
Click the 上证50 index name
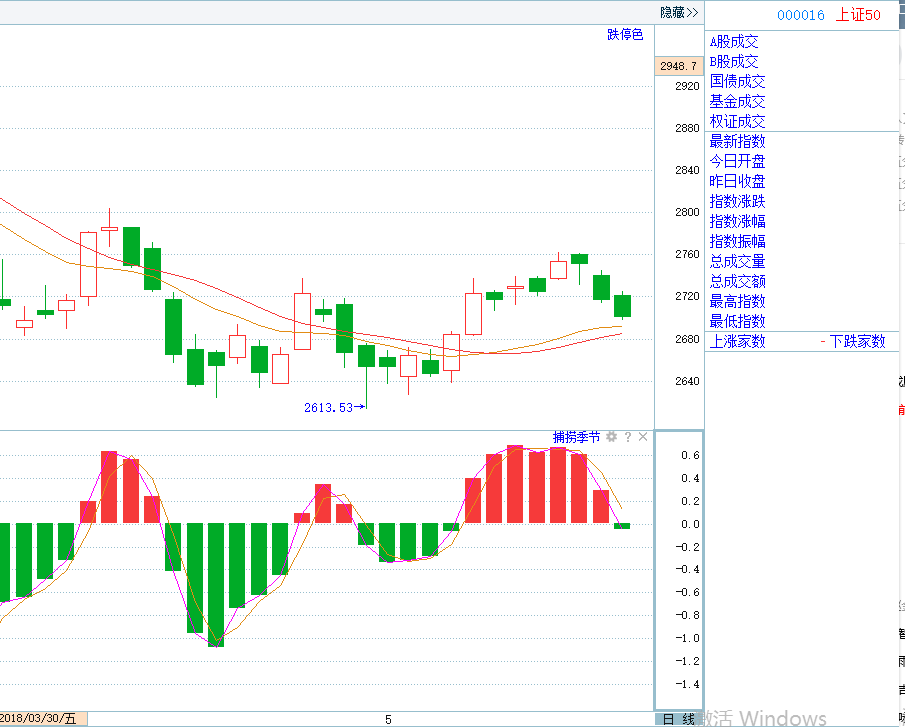pyautogui.click(x=858, y=15)
